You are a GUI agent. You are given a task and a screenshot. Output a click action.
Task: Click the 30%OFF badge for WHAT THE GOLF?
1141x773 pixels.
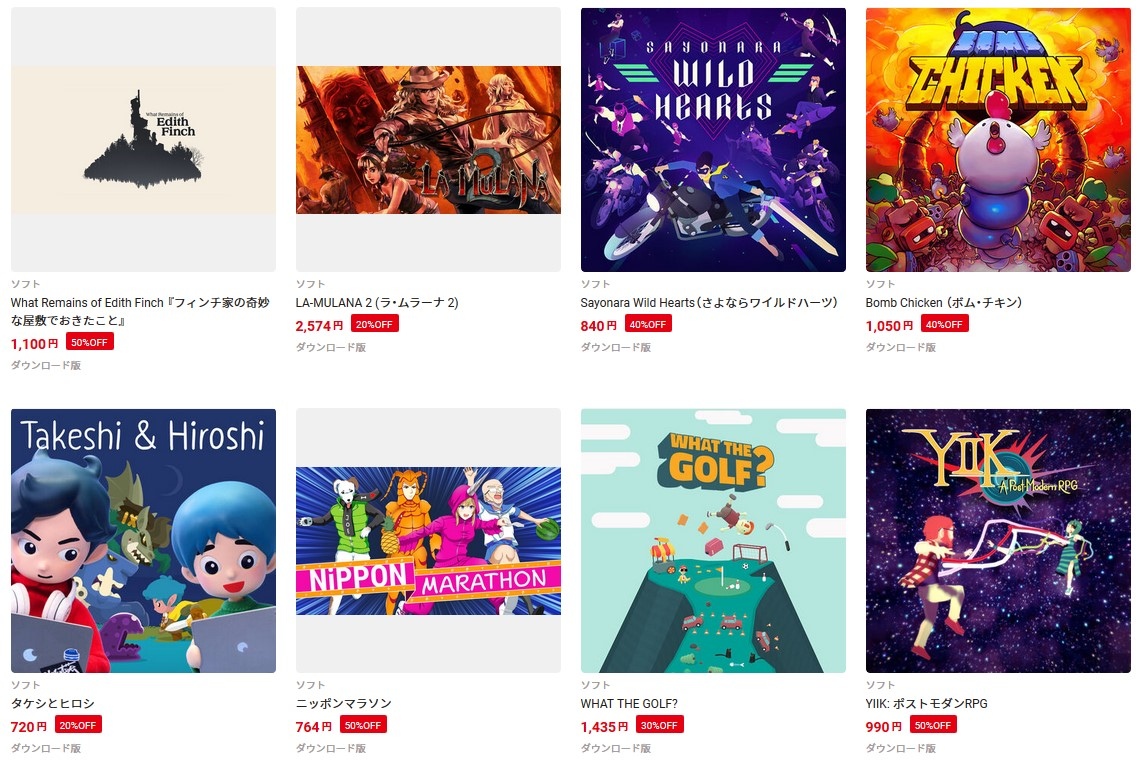tap(659, 725)
